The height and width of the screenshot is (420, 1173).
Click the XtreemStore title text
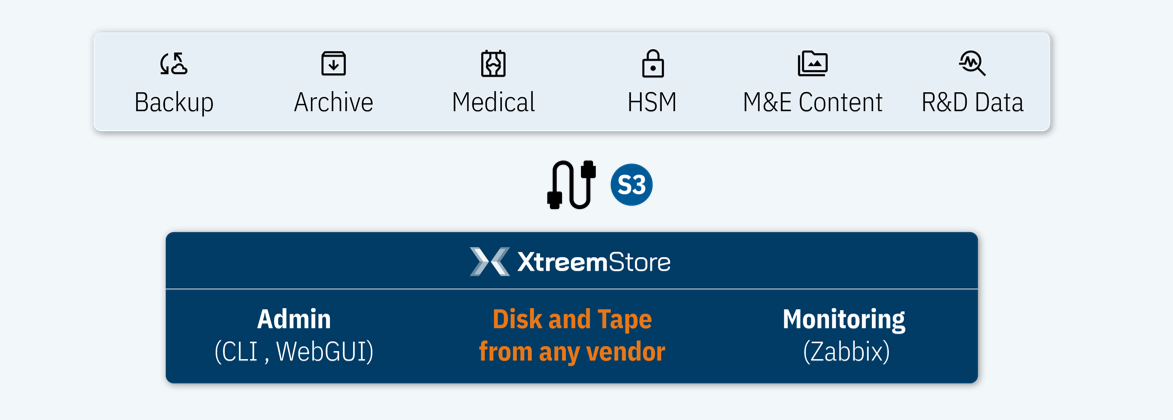pyautogui.click(x=594, y=262)
